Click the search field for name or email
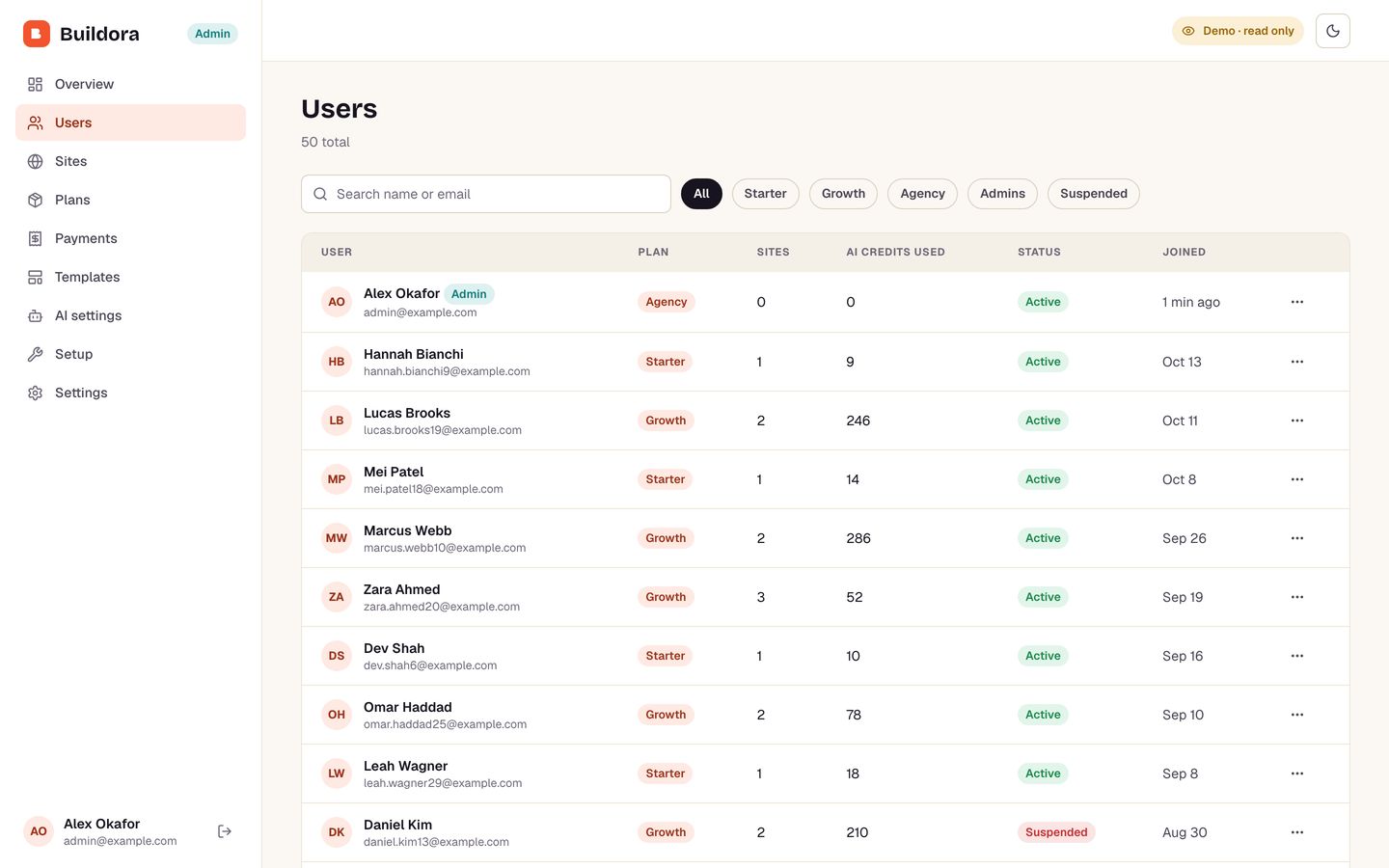The height and width of the screenshot is (868, 1389). [x=486, y=194]
